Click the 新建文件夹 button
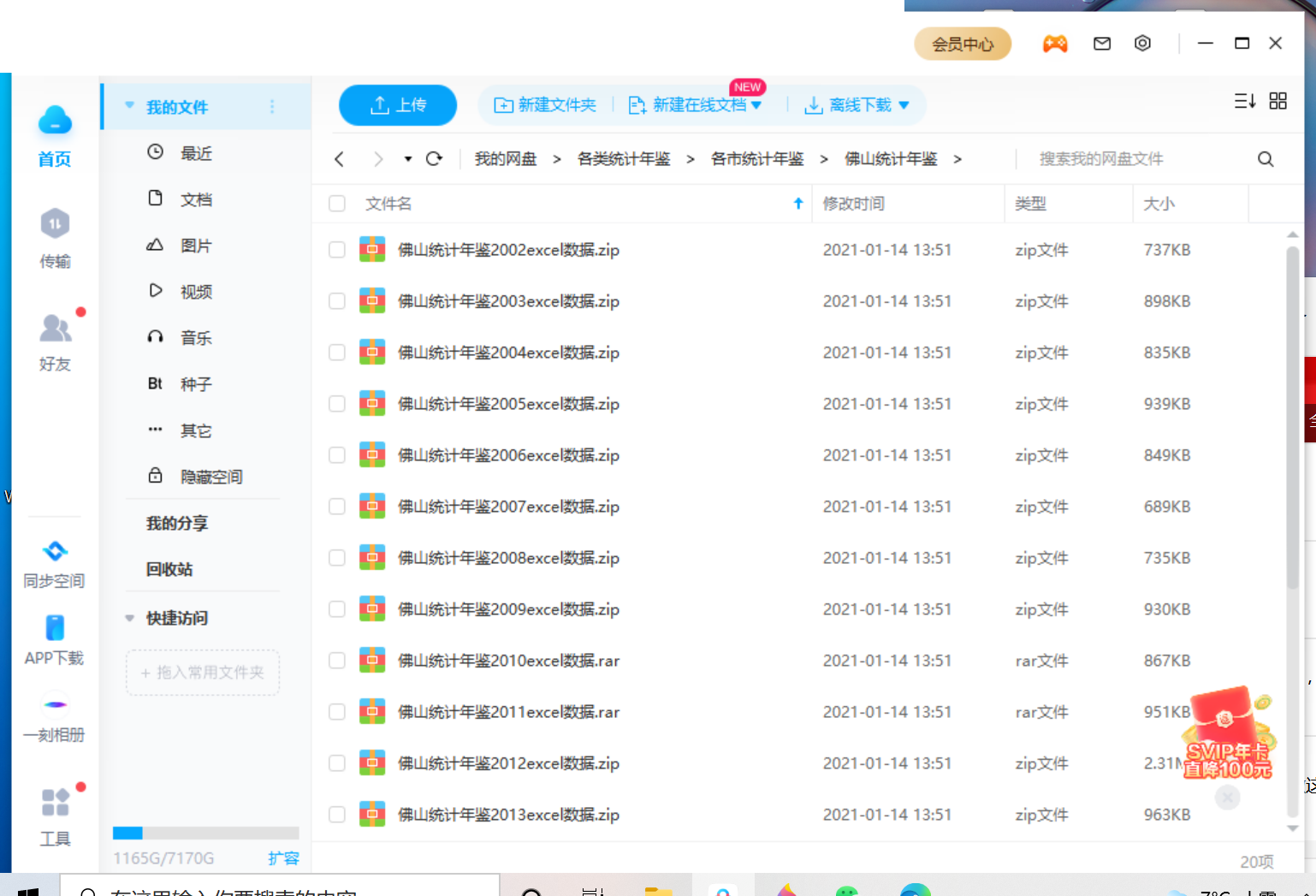Viewport: 1316px width, 896px height. point(545,105)
